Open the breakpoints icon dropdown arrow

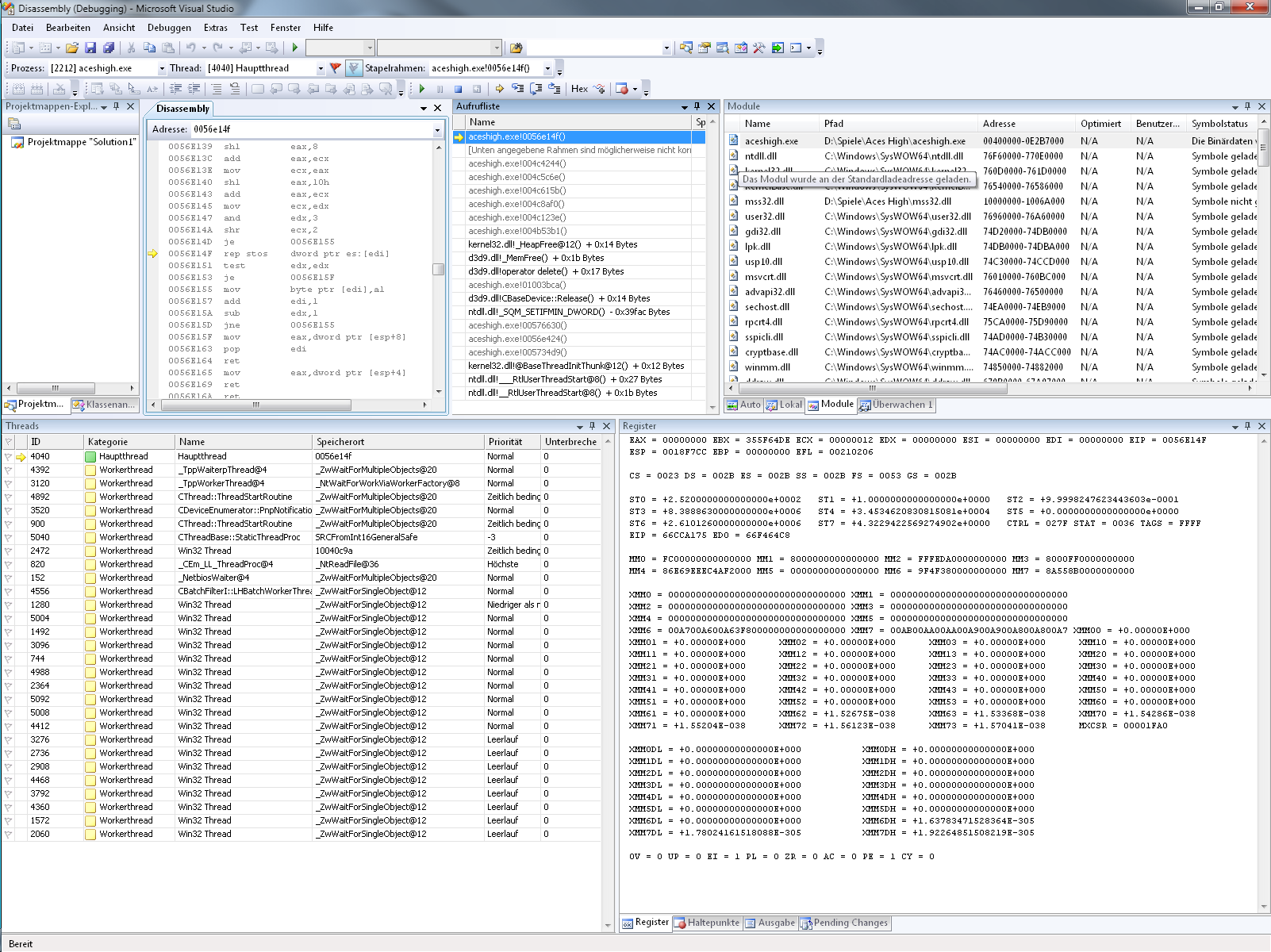(635, 89)
